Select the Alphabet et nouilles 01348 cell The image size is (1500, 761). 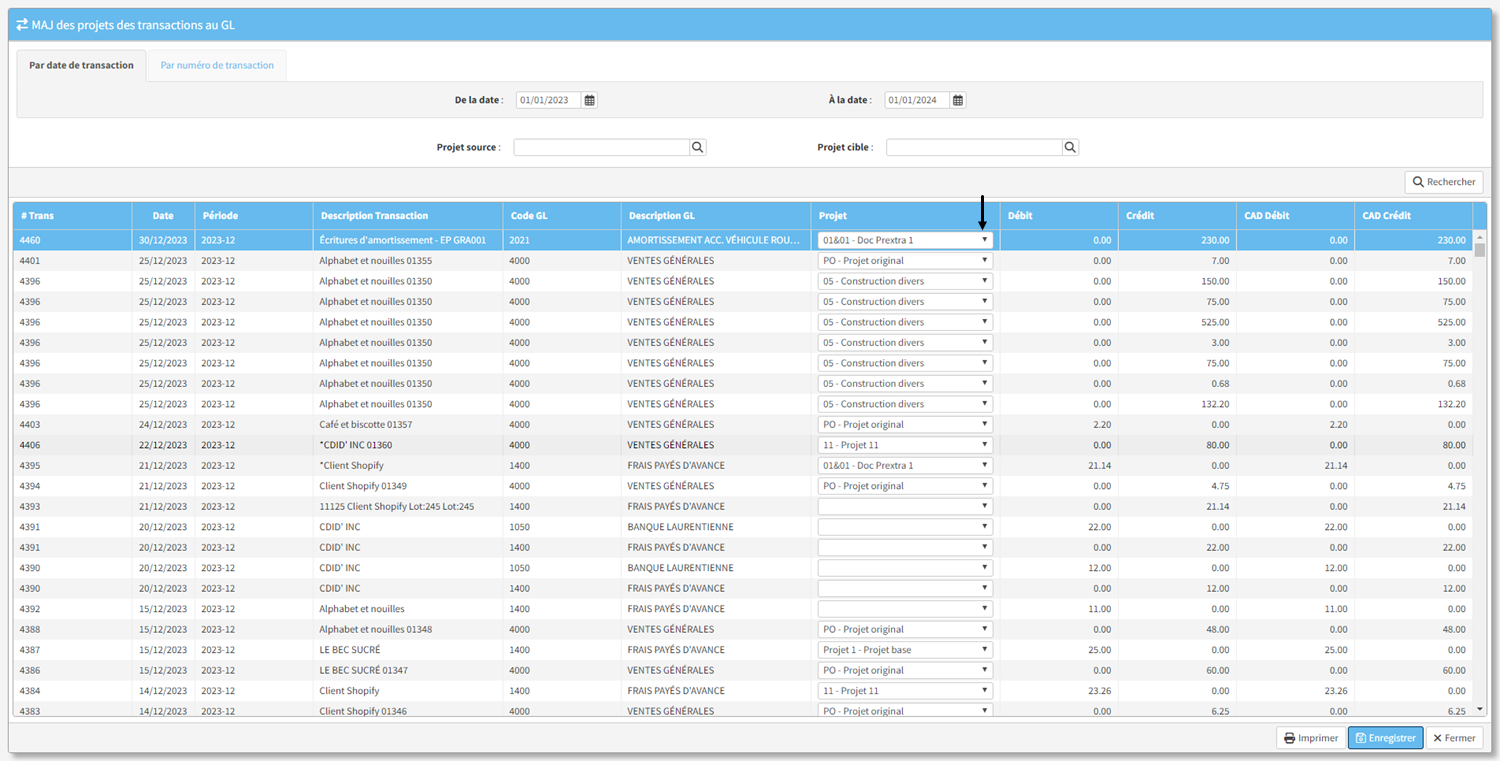tap(408, 629)
